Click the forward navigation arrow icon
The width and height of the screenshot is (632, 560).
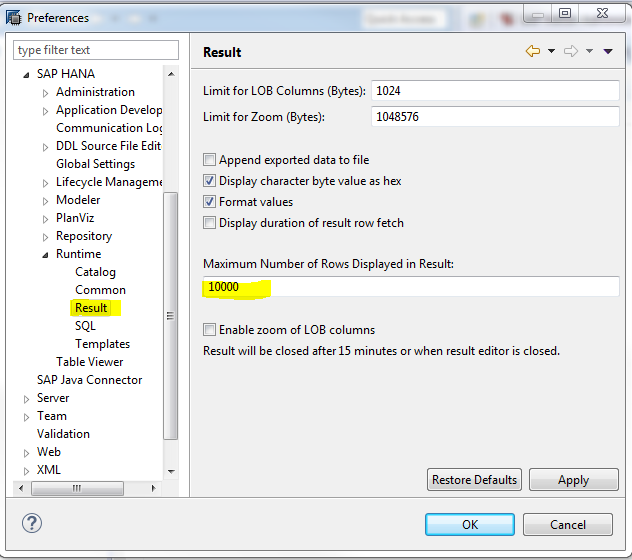point(571,51)
